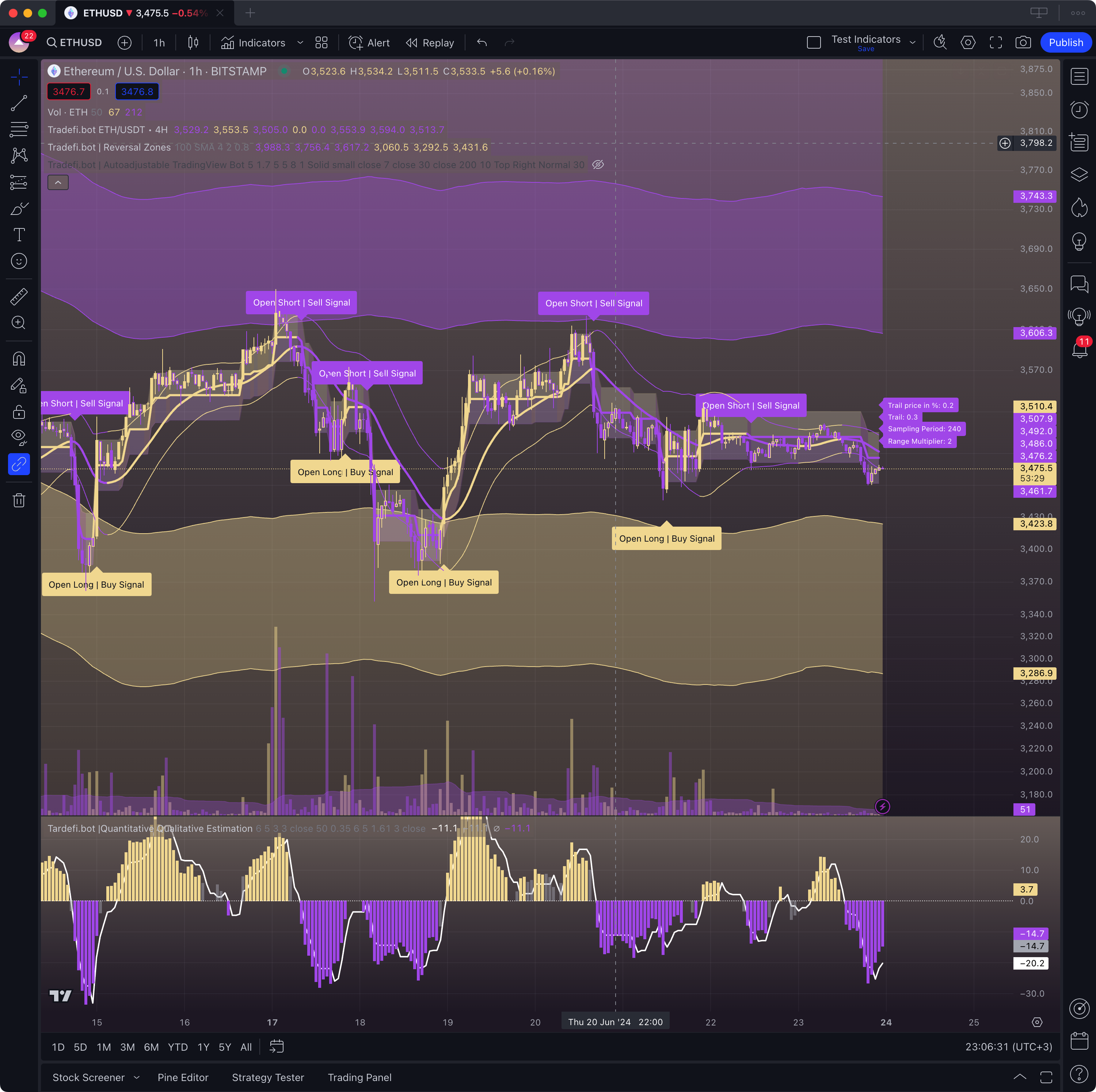Viewport: 1096px width, 1092px height.
Task: Expand Stock Screener dropdown arrow
Action: 137,1077
